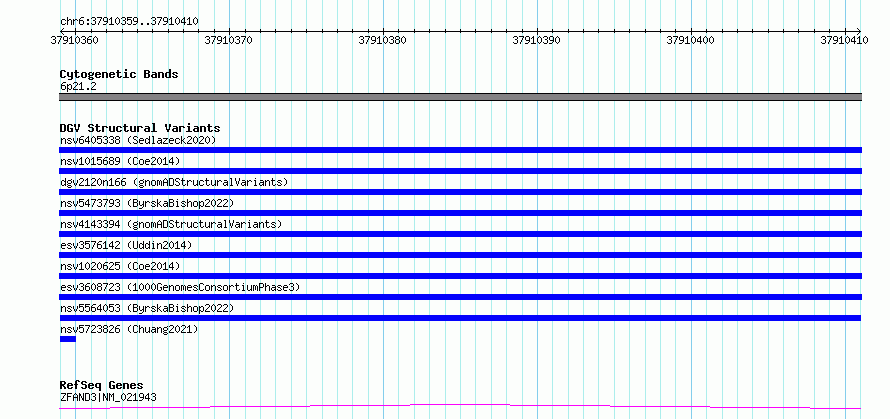Click the blue bar under nsv1015689

[x=460, y=171]
